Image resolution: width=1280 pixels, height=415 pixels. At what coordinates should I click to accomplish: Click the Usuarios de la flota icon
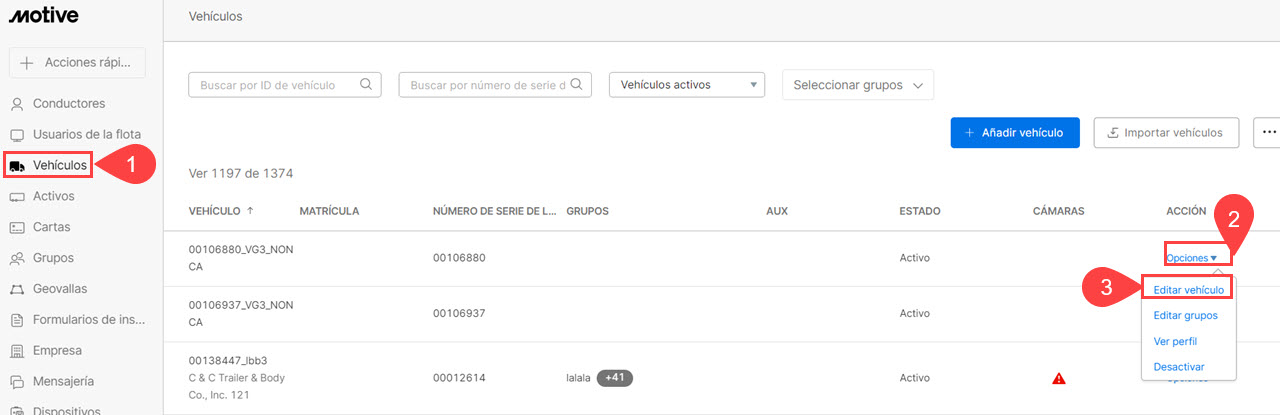(x=17, y=135)
